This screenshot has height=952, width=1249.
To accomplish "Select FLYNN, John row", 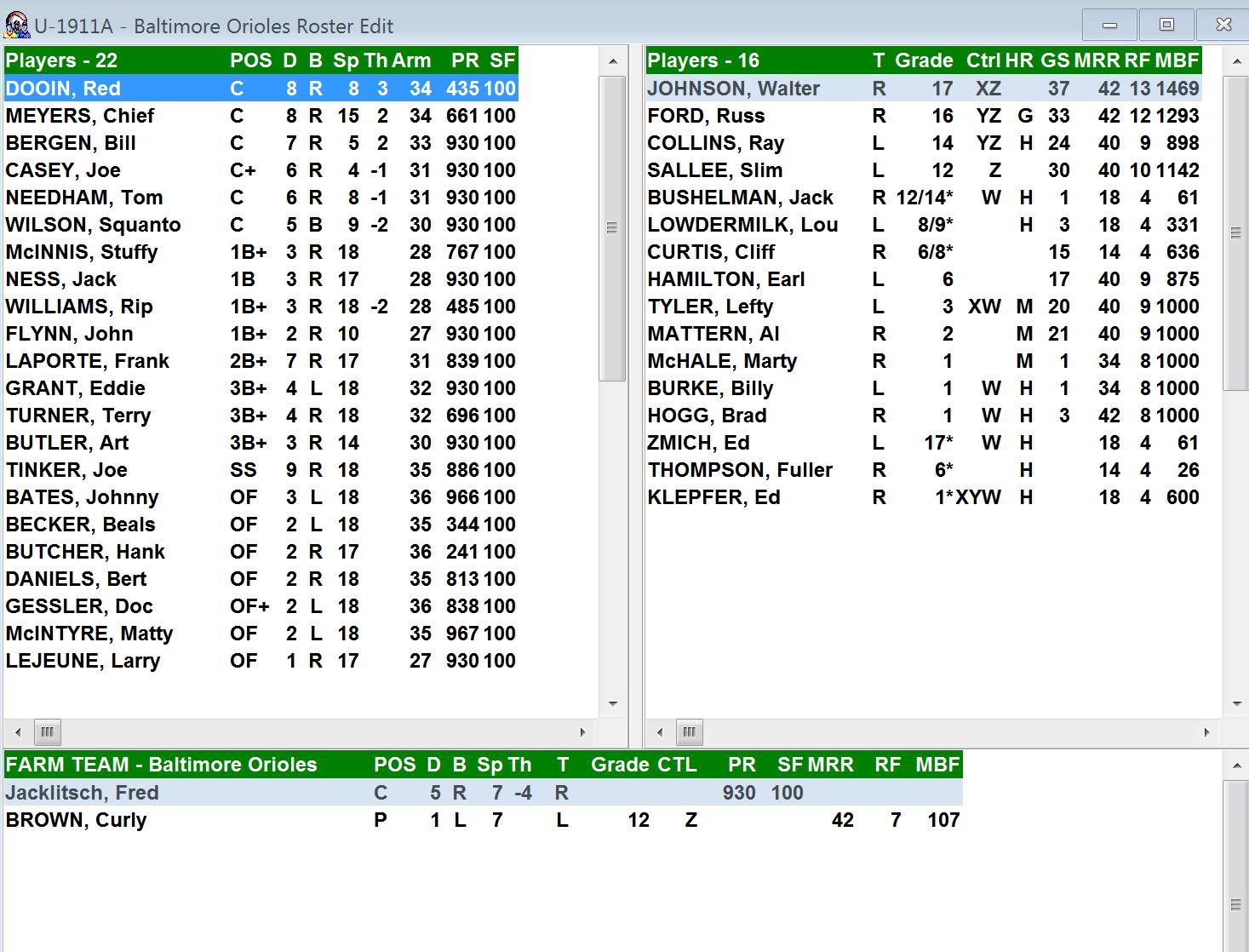I will point(261,334).
